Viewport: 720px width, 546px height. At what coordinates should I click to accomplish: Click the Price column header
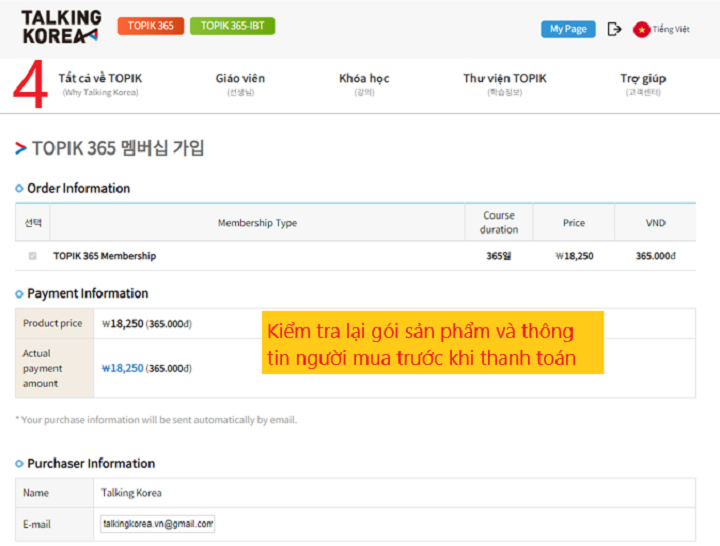(x=574, y=223)
